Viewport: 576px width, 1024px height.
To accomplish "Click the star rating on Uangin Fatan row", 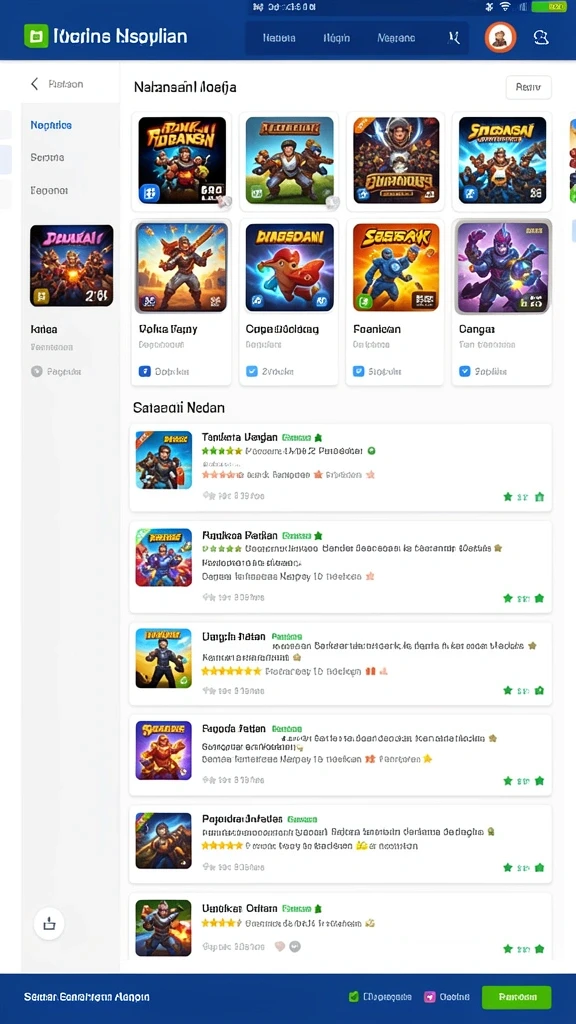I will (231, 671).
